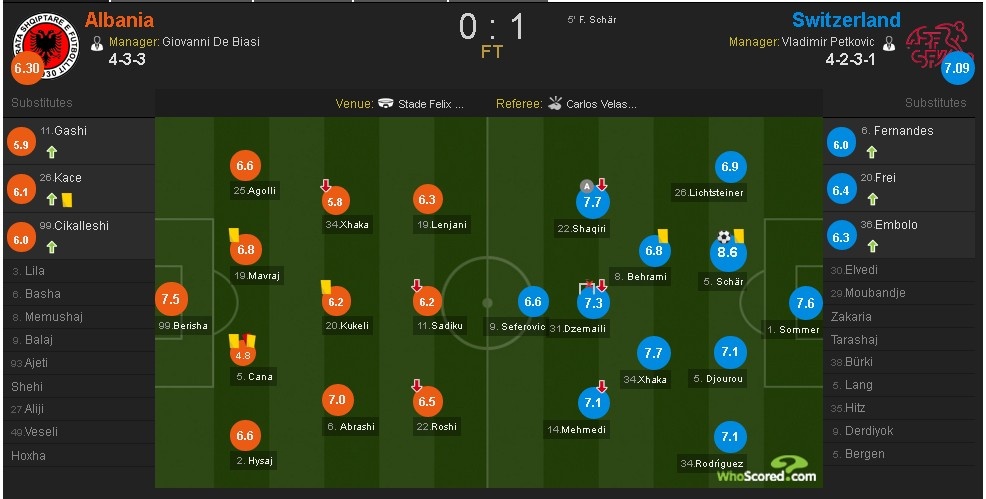This screenshot has height=499, width=986.
Task: Click the referee whistle icon
Action: pos(554,103)
